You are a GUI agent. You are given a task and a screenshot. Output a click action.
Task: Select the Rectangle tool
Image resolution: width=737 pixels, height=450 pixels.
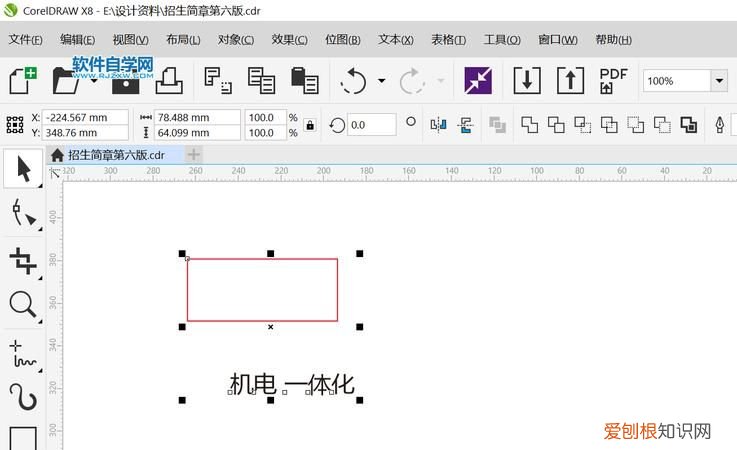(x=23, y=438)
